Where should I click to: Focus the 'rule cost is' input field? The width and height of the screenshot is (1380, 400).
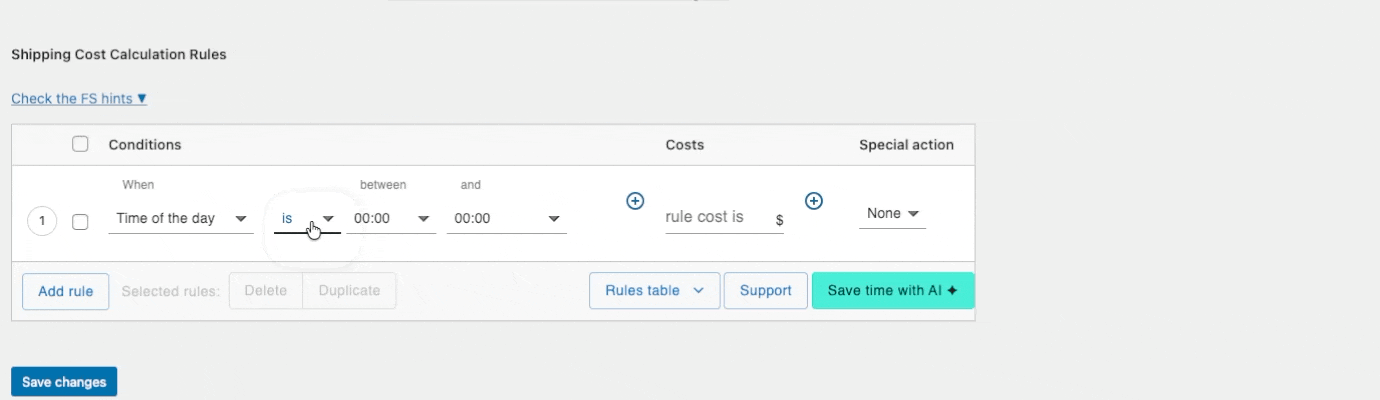(x=717, y=217)
